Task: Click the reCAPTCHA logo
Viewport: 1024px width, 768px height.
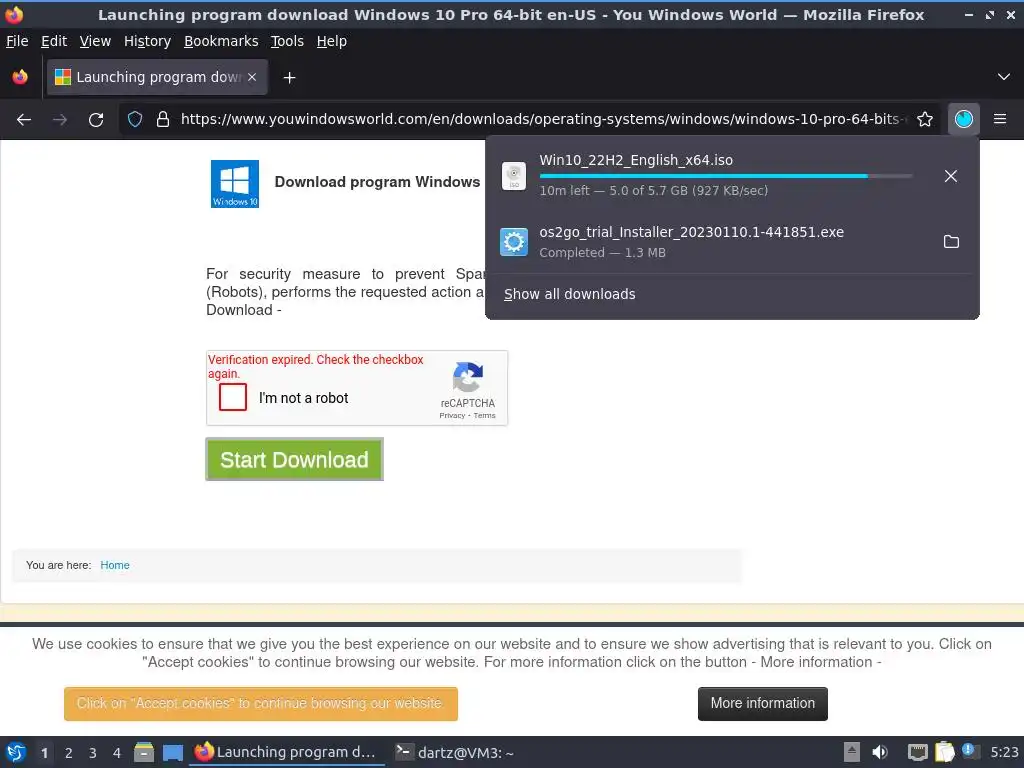Action: pos(468,378)
